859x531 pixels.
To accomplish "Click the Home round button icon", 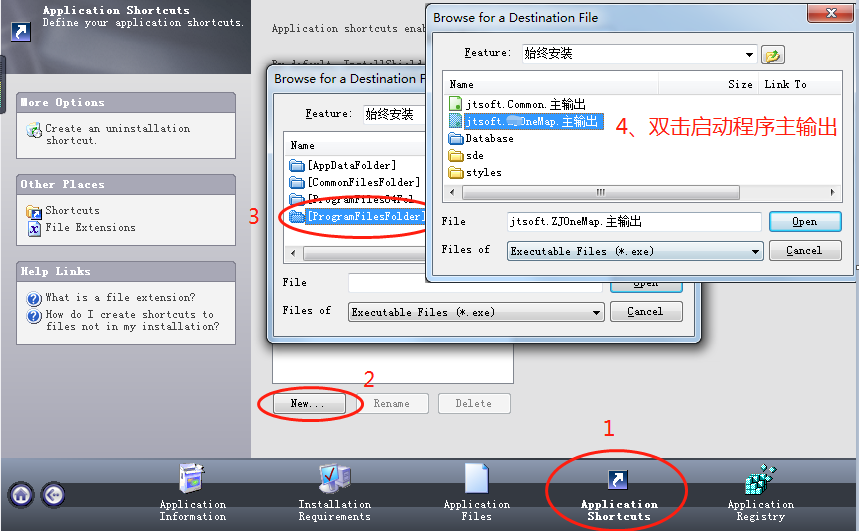I will tap(21, 495).
